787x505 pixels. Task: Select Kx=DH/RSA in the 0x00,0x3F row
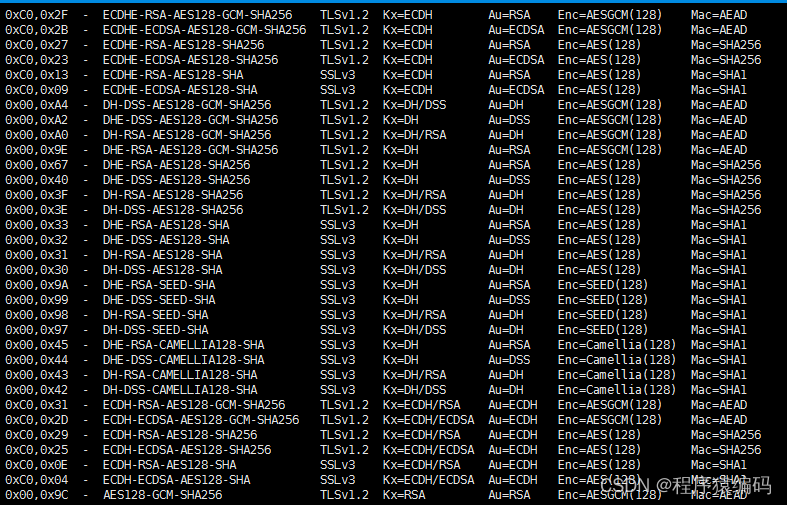(414, 195)
